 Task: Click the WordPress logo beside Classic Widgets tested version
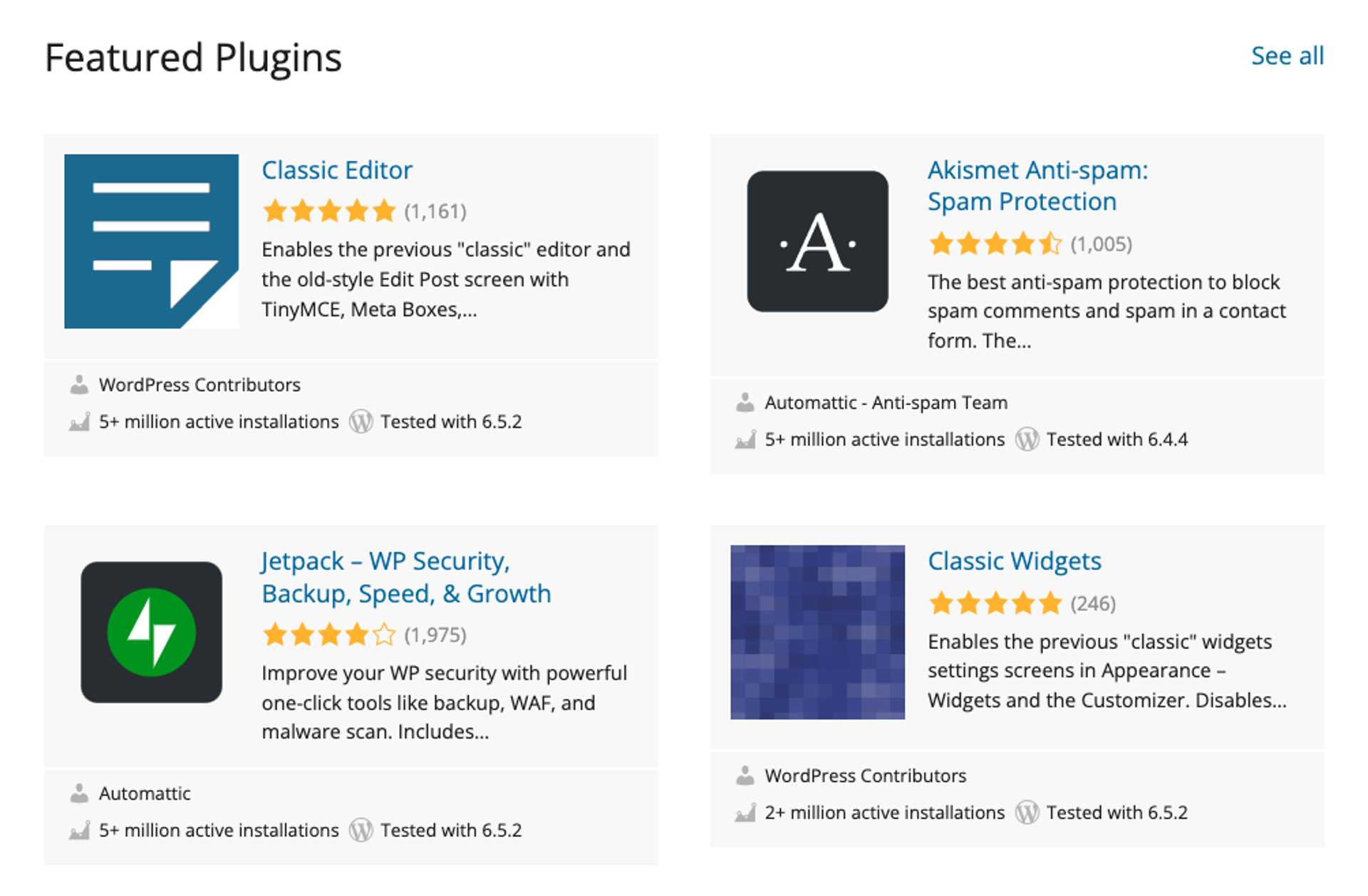click(1027, 813)
